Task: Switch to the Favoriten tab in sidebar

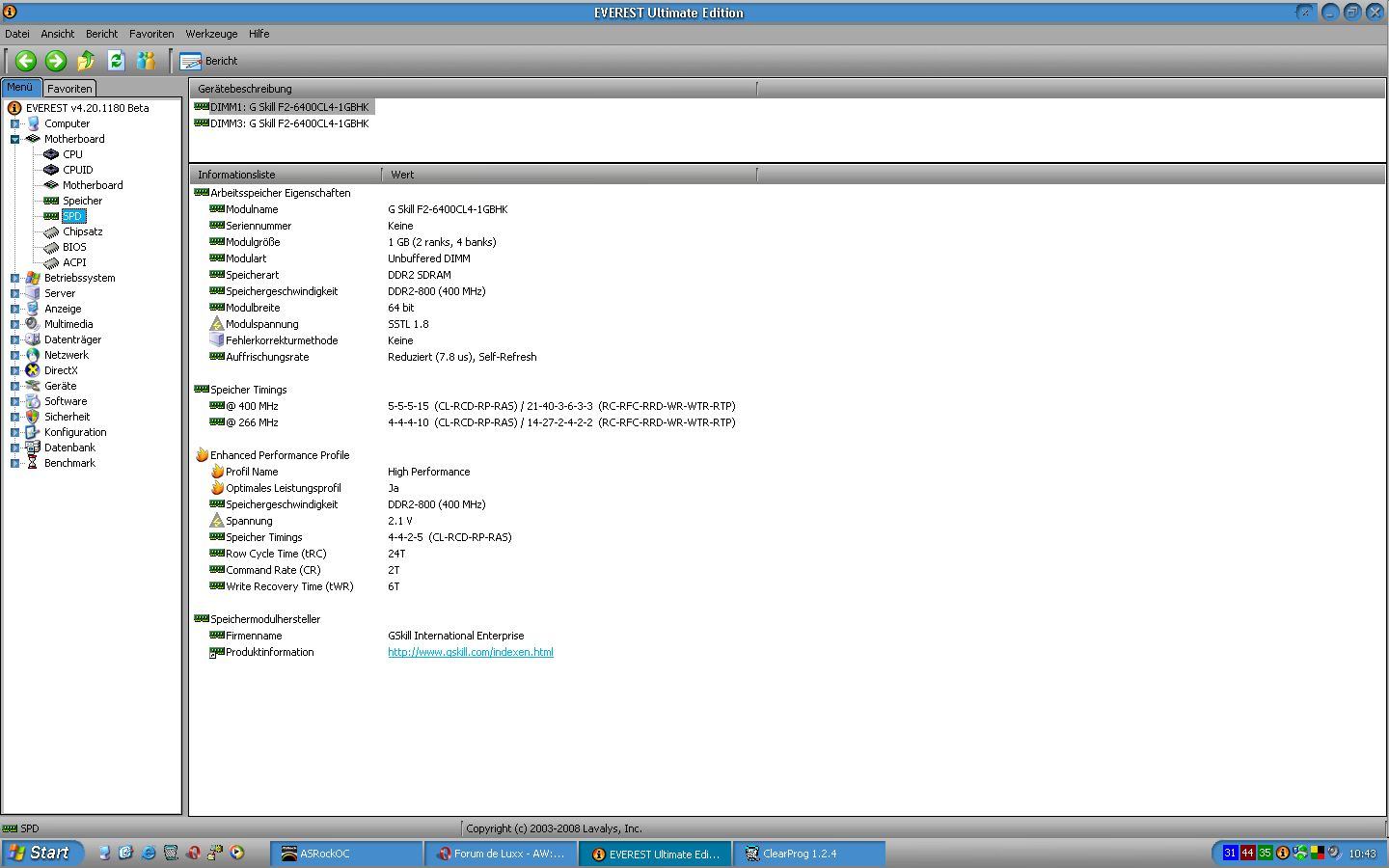Action: click(x=69, y=89)
